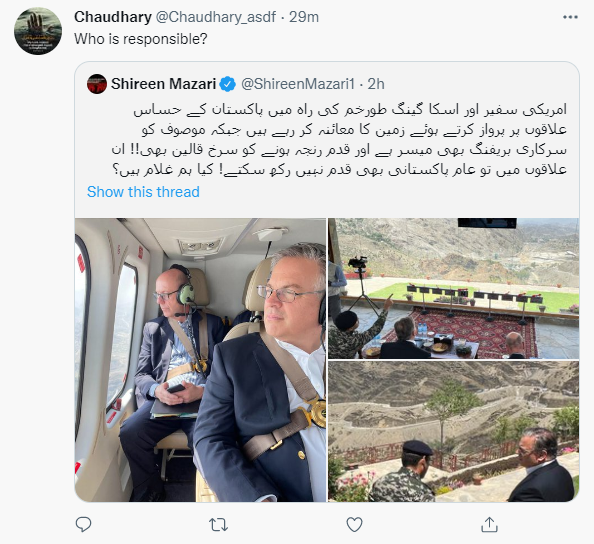Click the 2h quoted tweet timestamp

click(376, 84)
